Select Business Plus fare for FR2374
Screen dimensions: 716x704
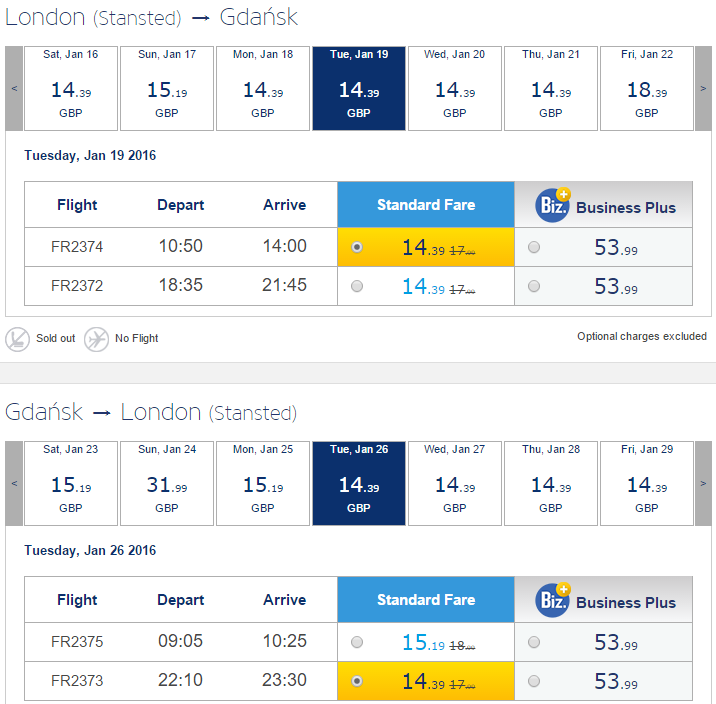click(534, 247)
